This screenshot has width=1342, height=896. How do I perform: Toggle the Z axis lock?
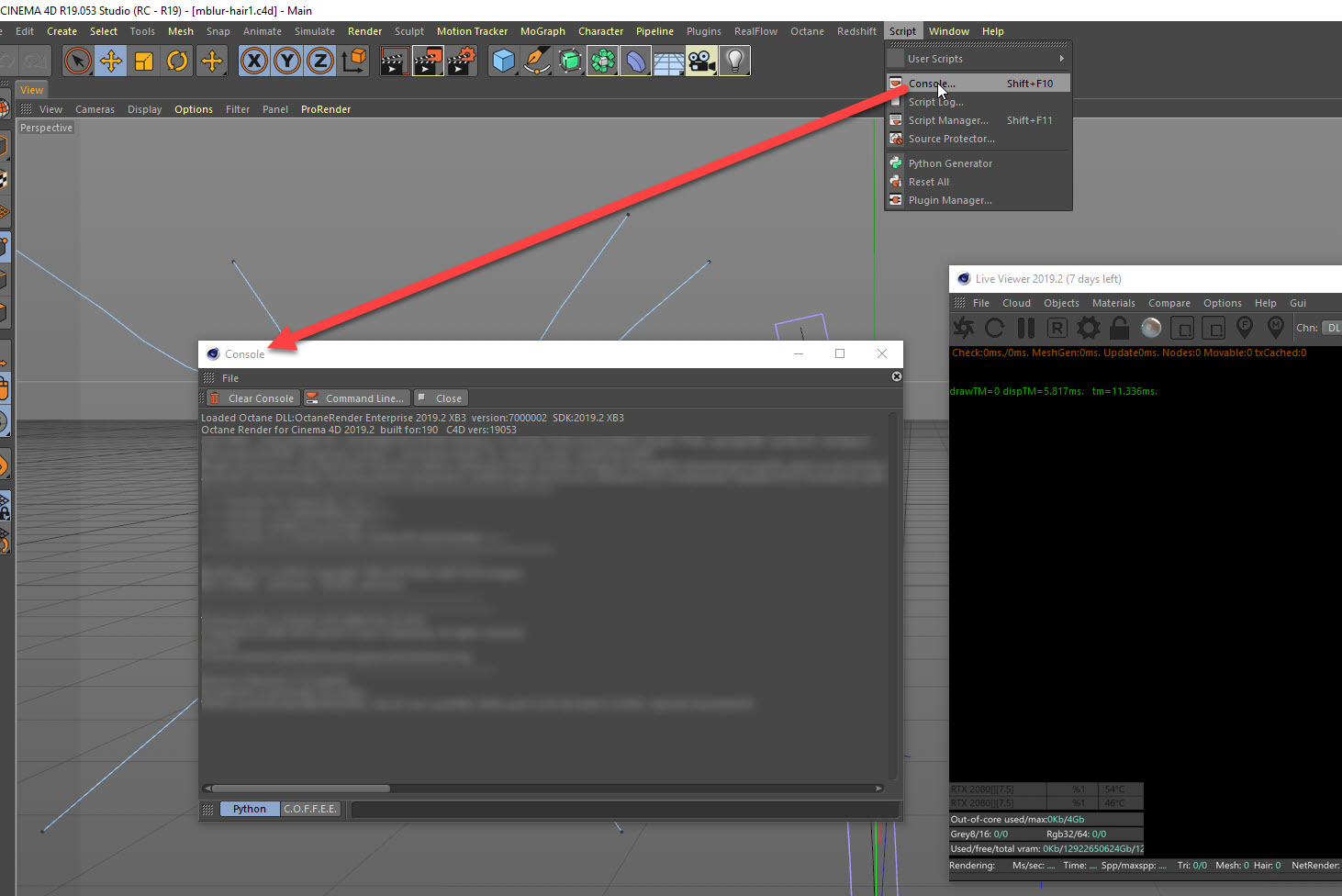click(x=320, y=62)
